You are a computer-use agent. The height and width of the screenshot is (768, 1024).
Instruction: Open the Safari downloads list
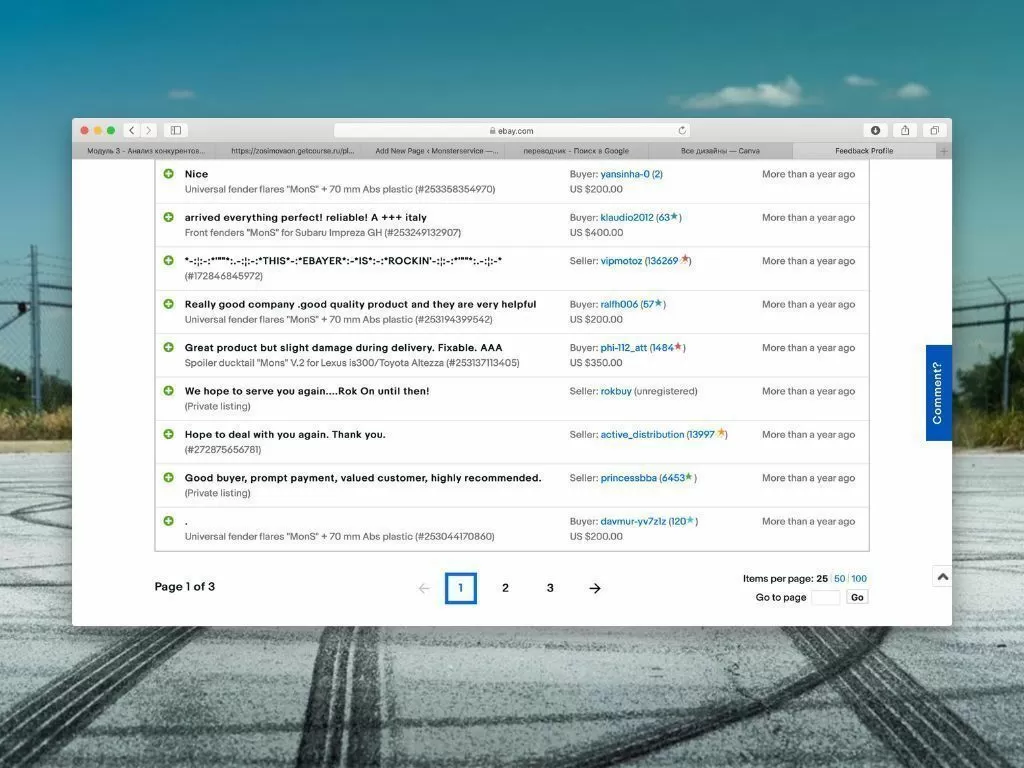tap(875, 130)
